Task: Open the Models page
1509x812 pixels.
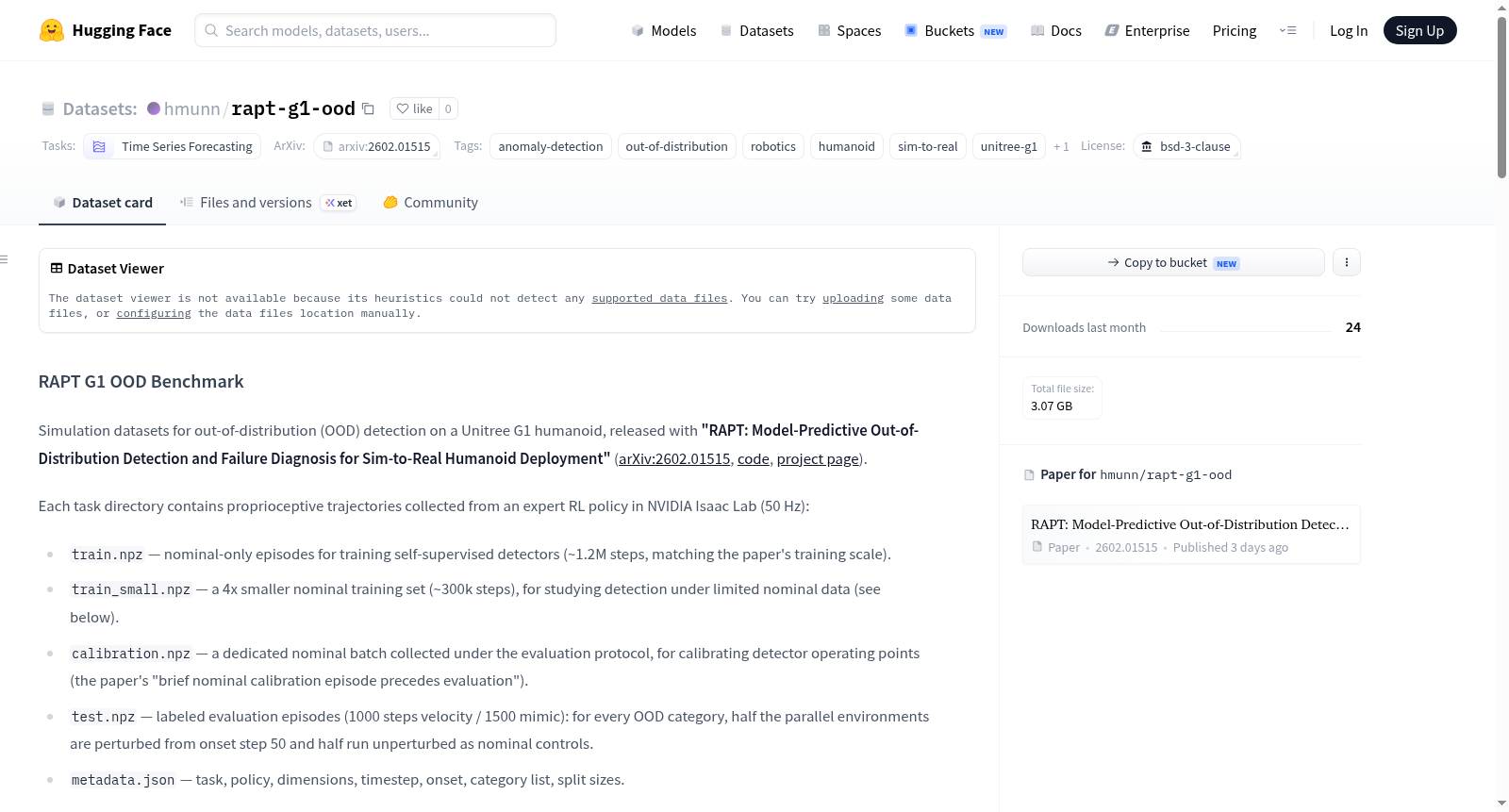Action: (664, 30)
